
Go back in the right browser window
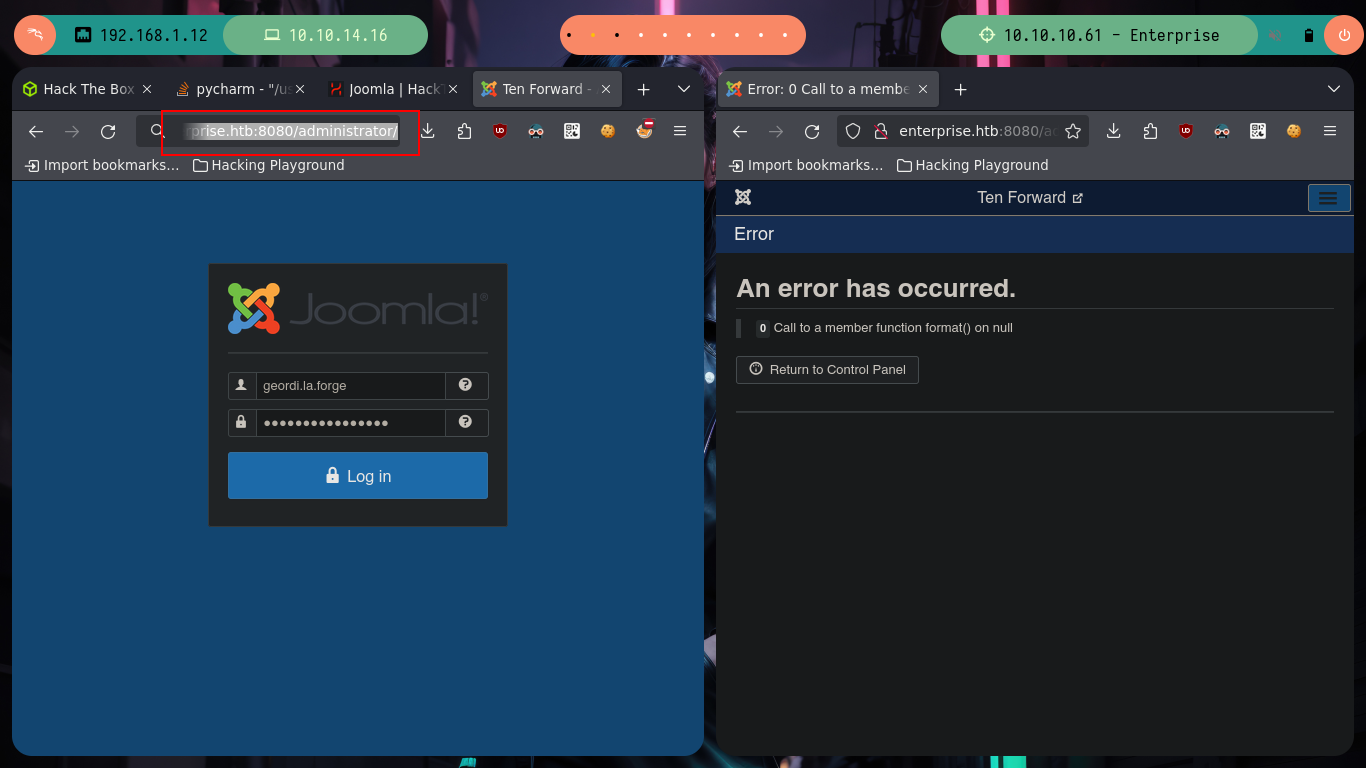click(x=740, y=131)
